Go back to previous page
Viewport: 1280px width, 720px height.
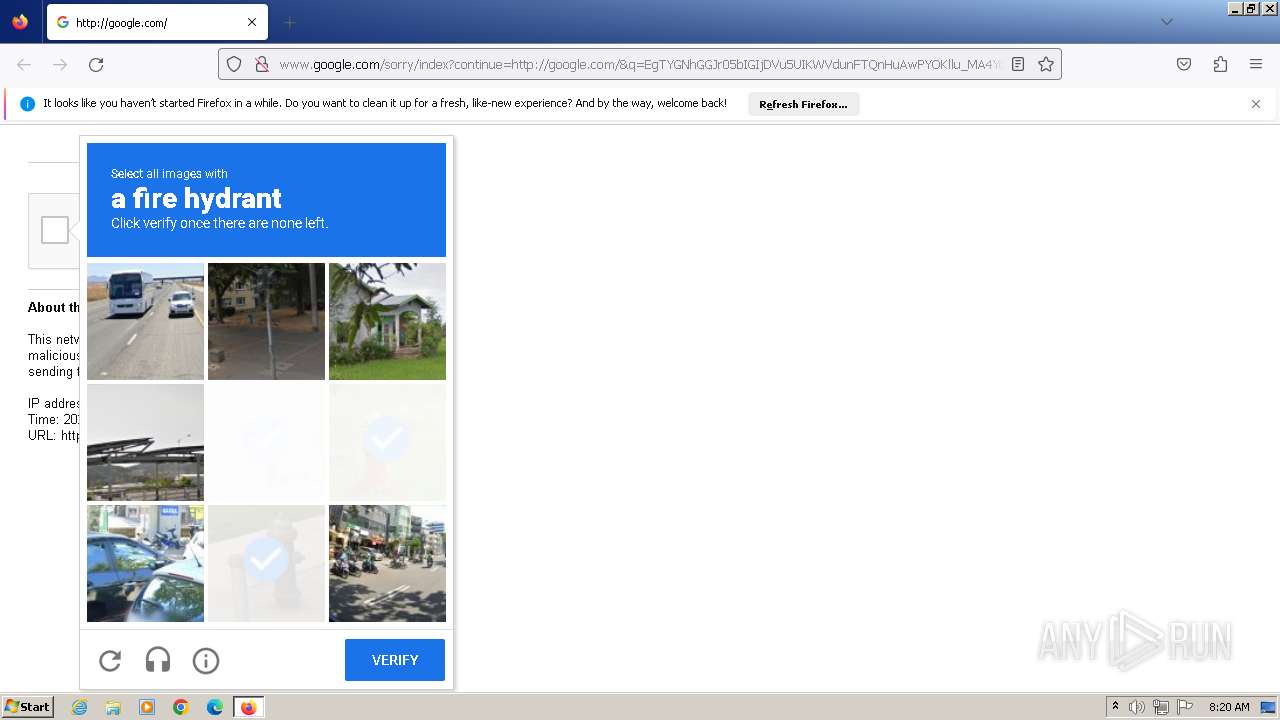(x=24, y=64)
